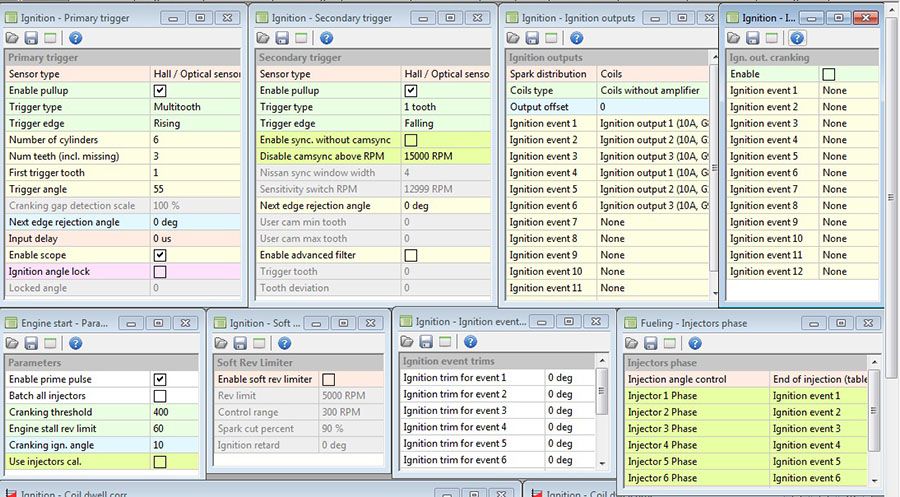Click the save disk icon in Secondary trigger window
The width and height of the screenshot is (900, 497).
(283, 38)
